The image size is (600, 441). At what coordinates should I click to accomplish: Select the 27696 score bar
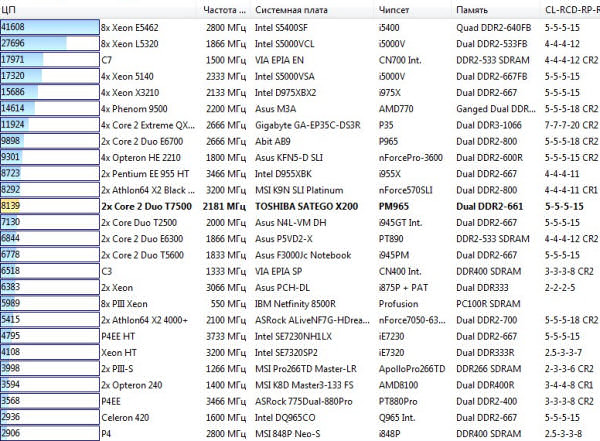click(50, 43)
